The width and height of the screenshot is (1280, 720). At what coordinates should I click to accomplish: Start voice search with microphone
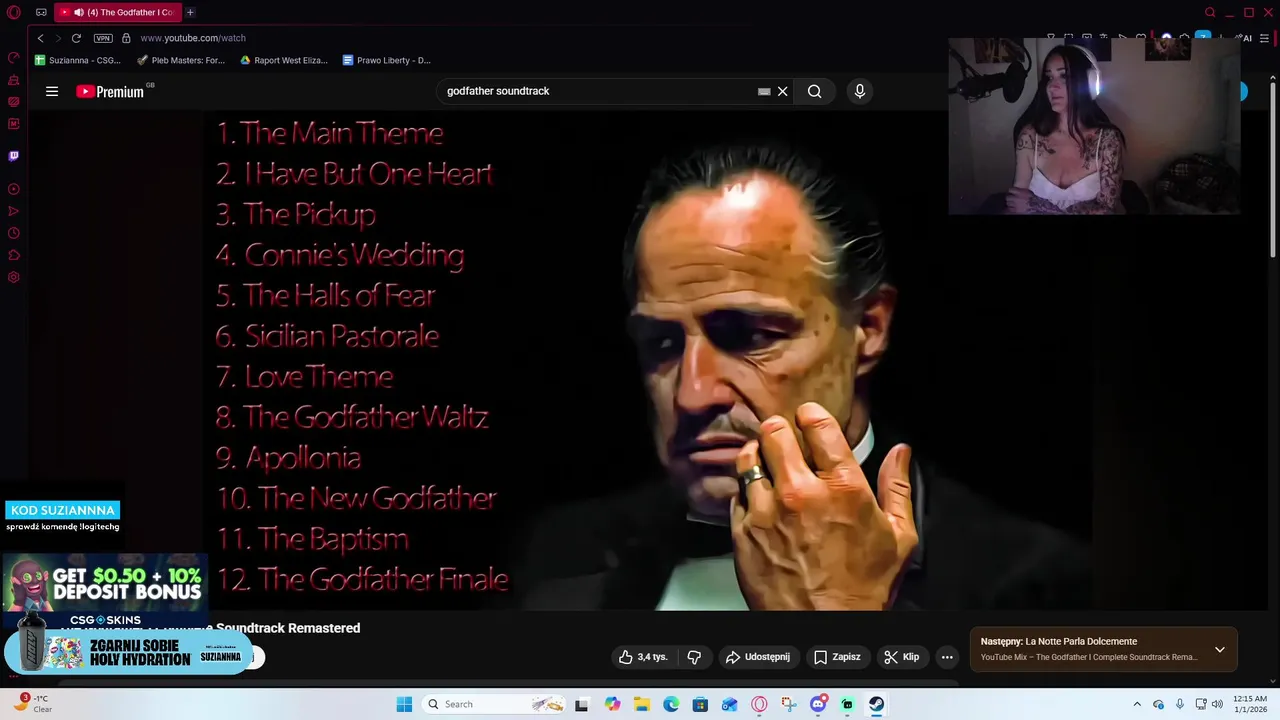pyautogui.click(x=859, y=91)
